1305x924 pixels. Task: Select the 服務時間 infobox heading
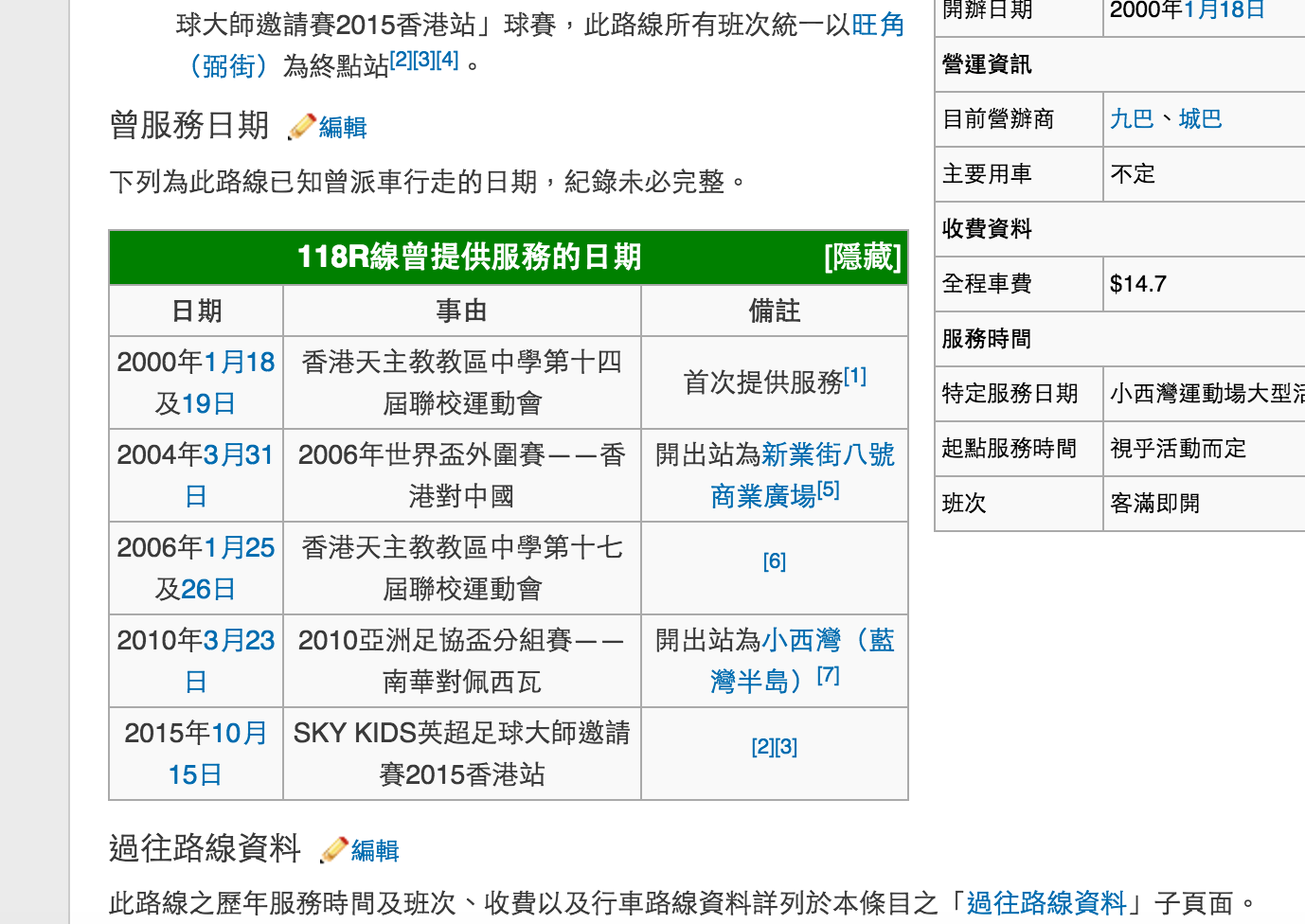[987, 339]
